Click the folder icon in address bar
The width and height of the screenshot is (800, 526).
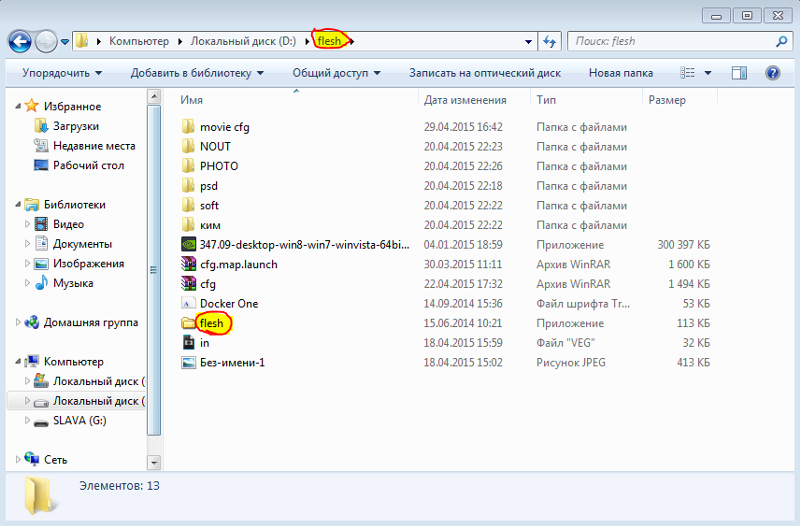point(82,41)
